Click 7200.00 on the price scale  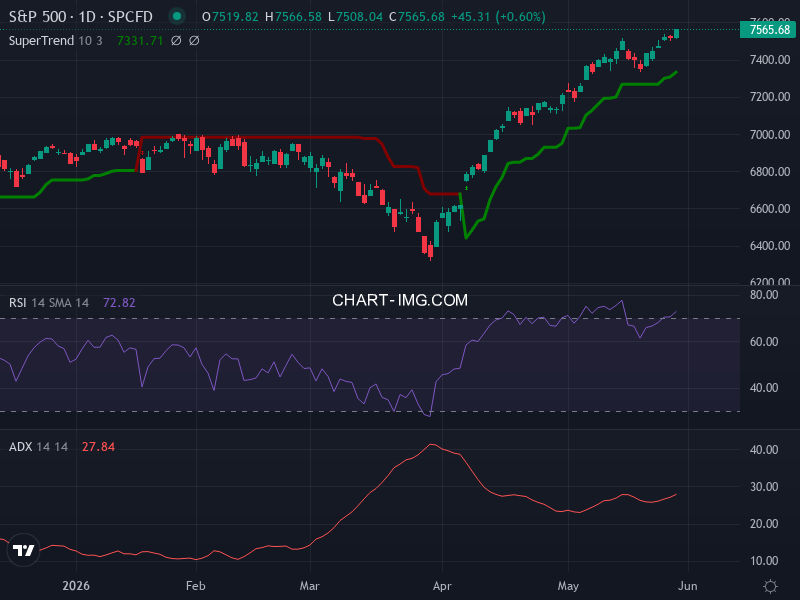tap(770, 97)
